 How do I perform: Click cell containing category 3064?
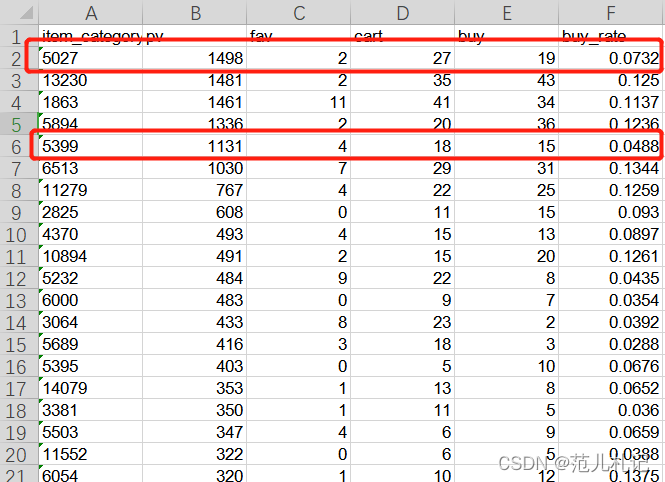(91, 322)
